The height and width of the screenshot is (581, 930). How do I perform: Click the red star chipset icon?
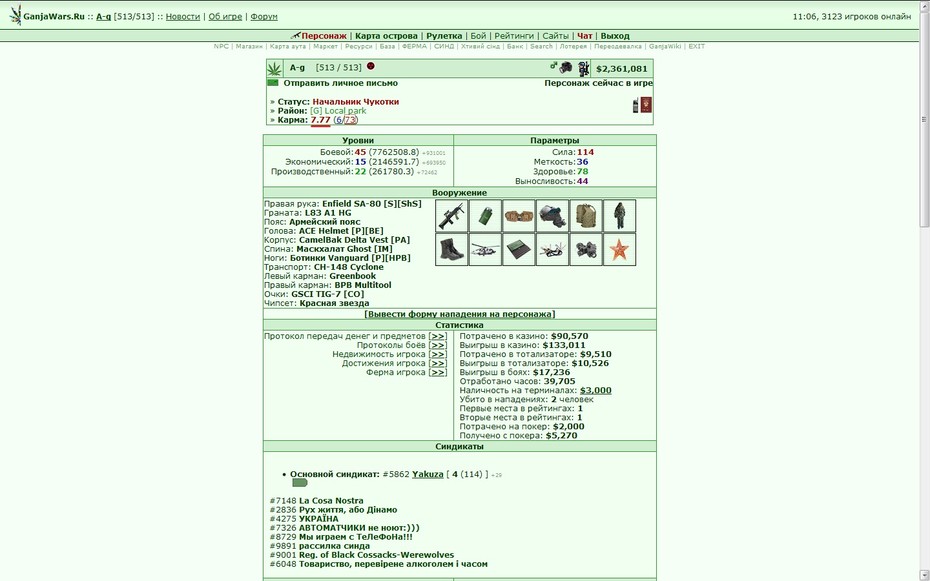pyautogui.click(x=619, y=250)
